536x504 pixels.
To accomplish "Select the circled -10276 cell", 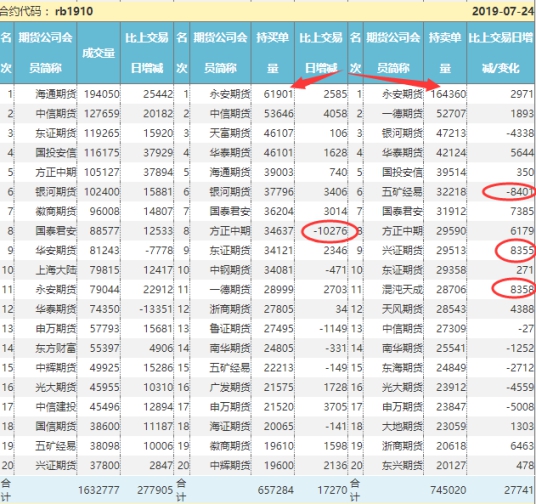I will [x=330, y=231].
